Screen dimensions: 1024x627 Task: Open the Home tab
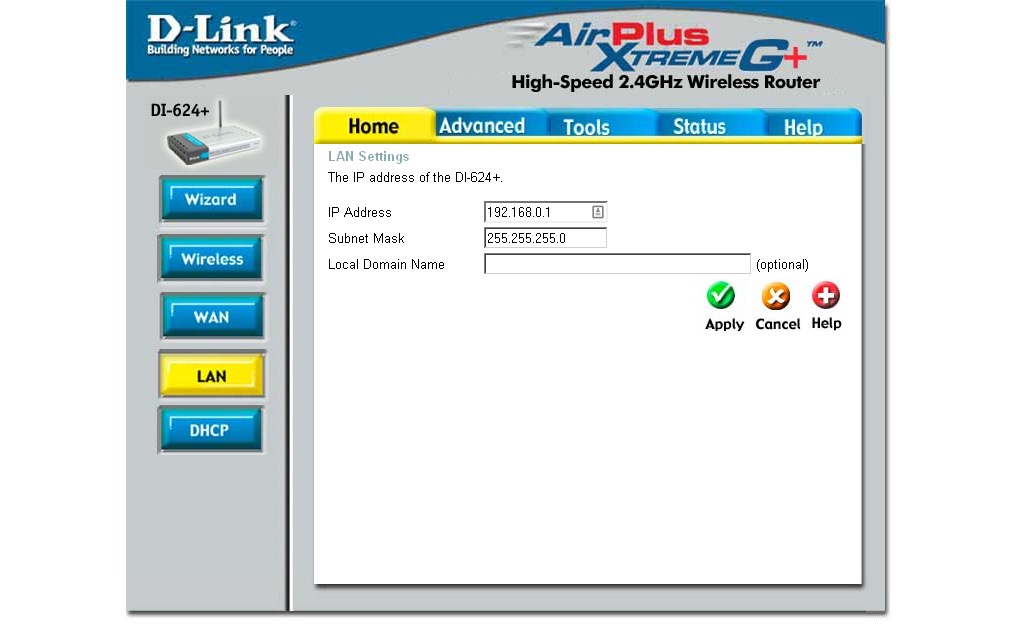coord(374,125)
